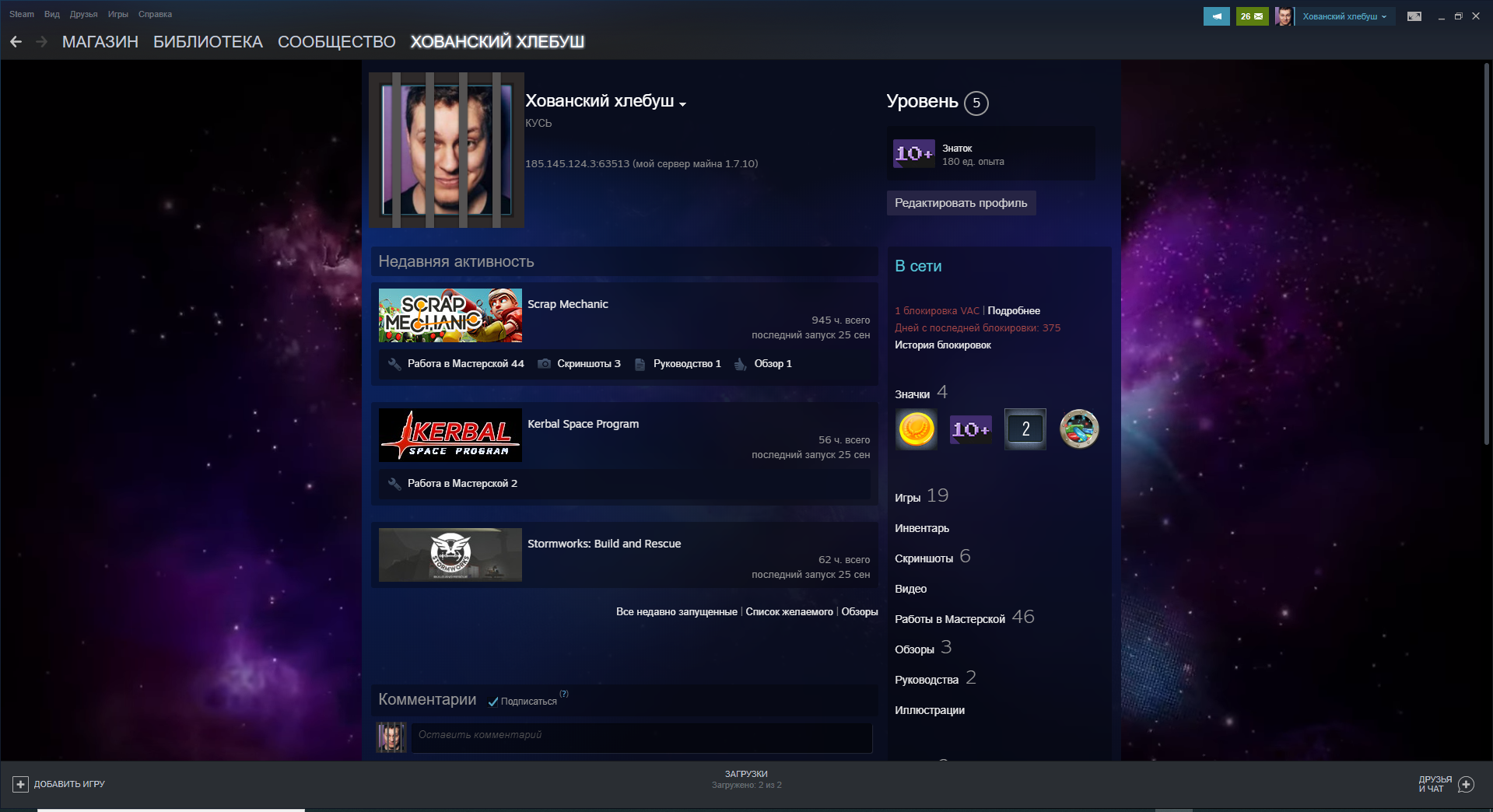Viewport: 1493px width, 812px height.
Task: Open the green 26 notifications inbox
Action: (x=1252, y=16)
